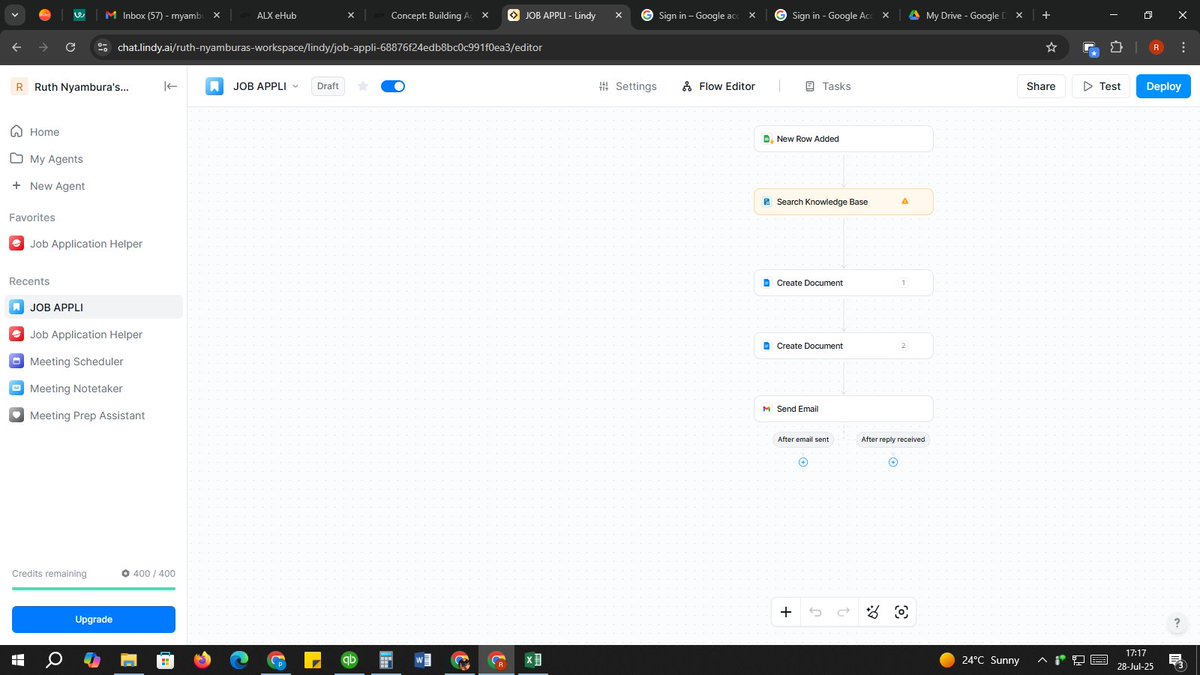This screenshot has height=675, width=1200.
Task: Open the browser tab search dropdown
Action: (15, 15)
